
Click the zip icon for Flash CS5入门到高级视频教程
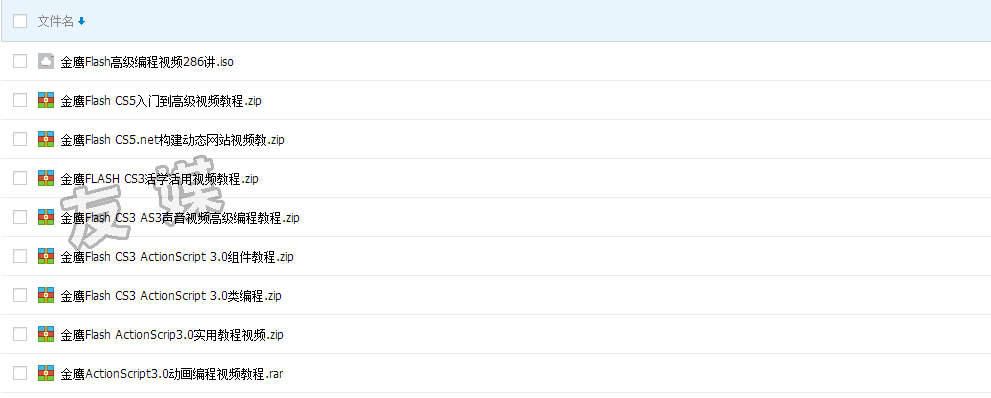click(46, 100)
